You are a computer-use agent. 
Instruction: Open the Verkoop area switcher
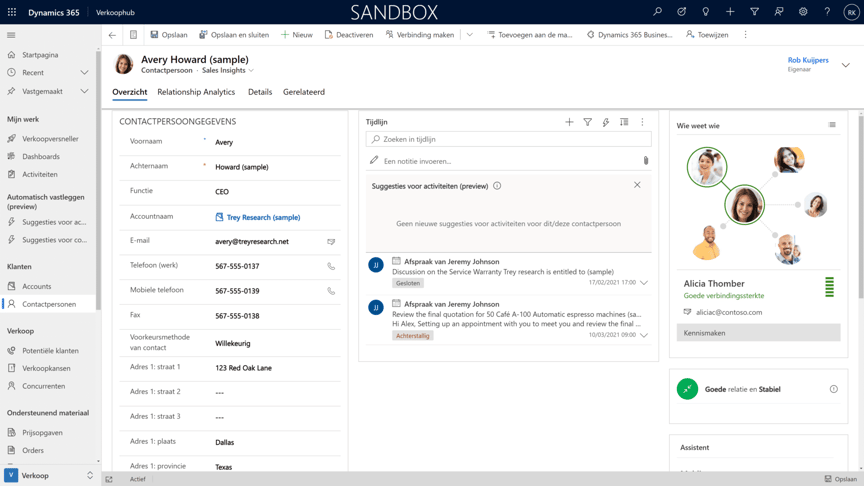click(49, 476)
